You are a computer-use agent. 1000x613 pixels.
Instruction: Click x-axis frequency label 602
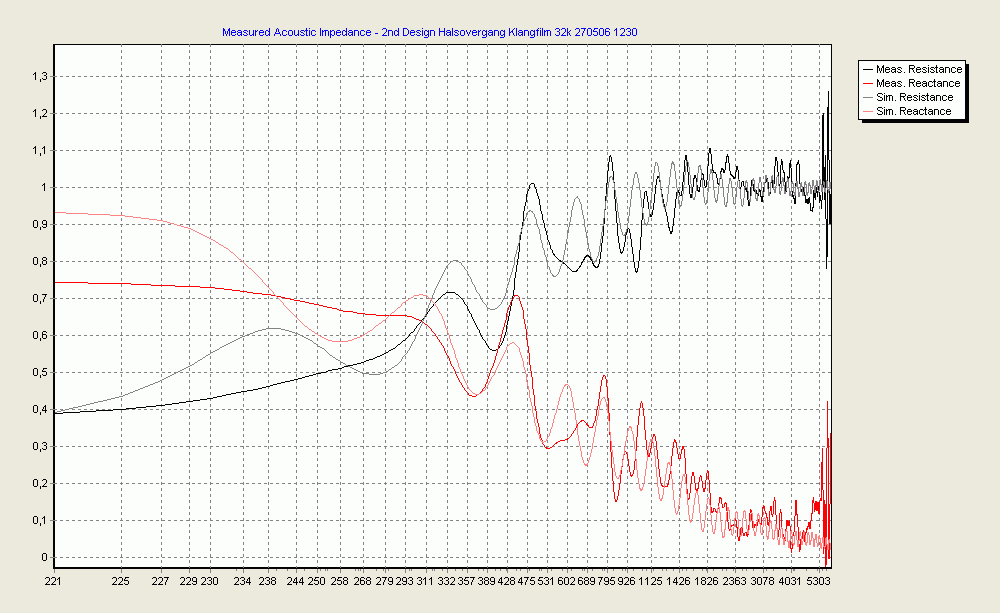coord(566,581)
